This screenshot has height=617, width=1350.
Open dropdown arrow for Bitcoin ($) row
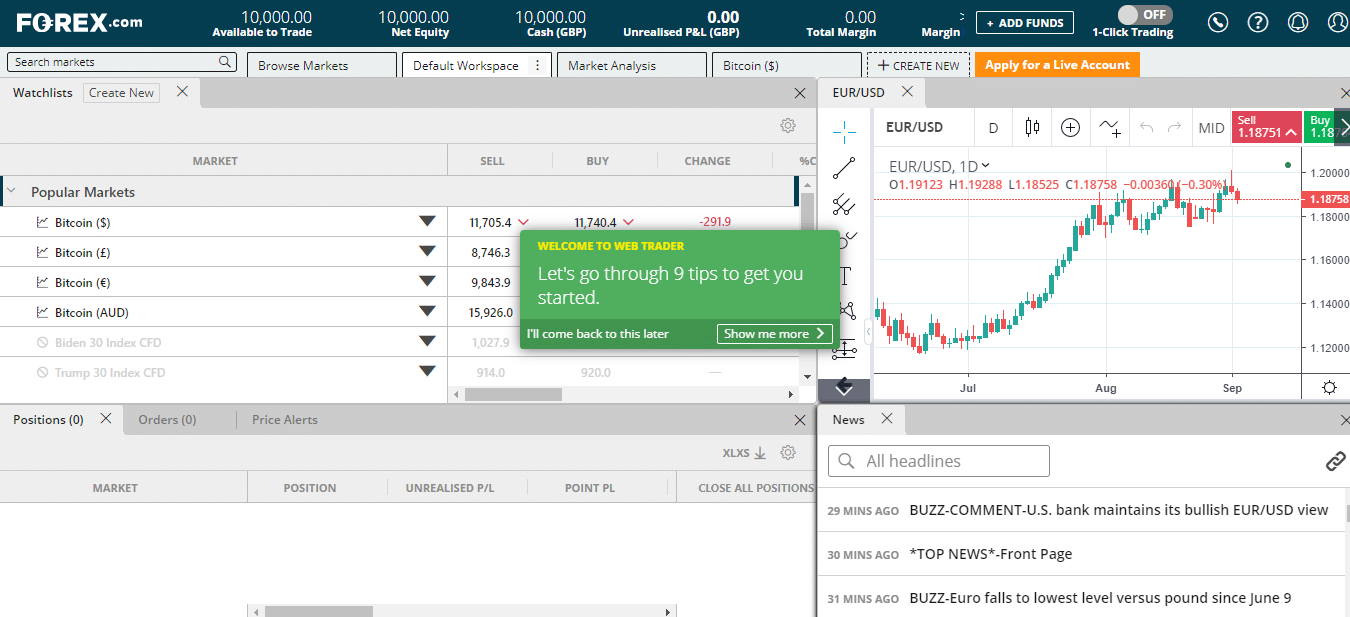(x=427, y=222)
